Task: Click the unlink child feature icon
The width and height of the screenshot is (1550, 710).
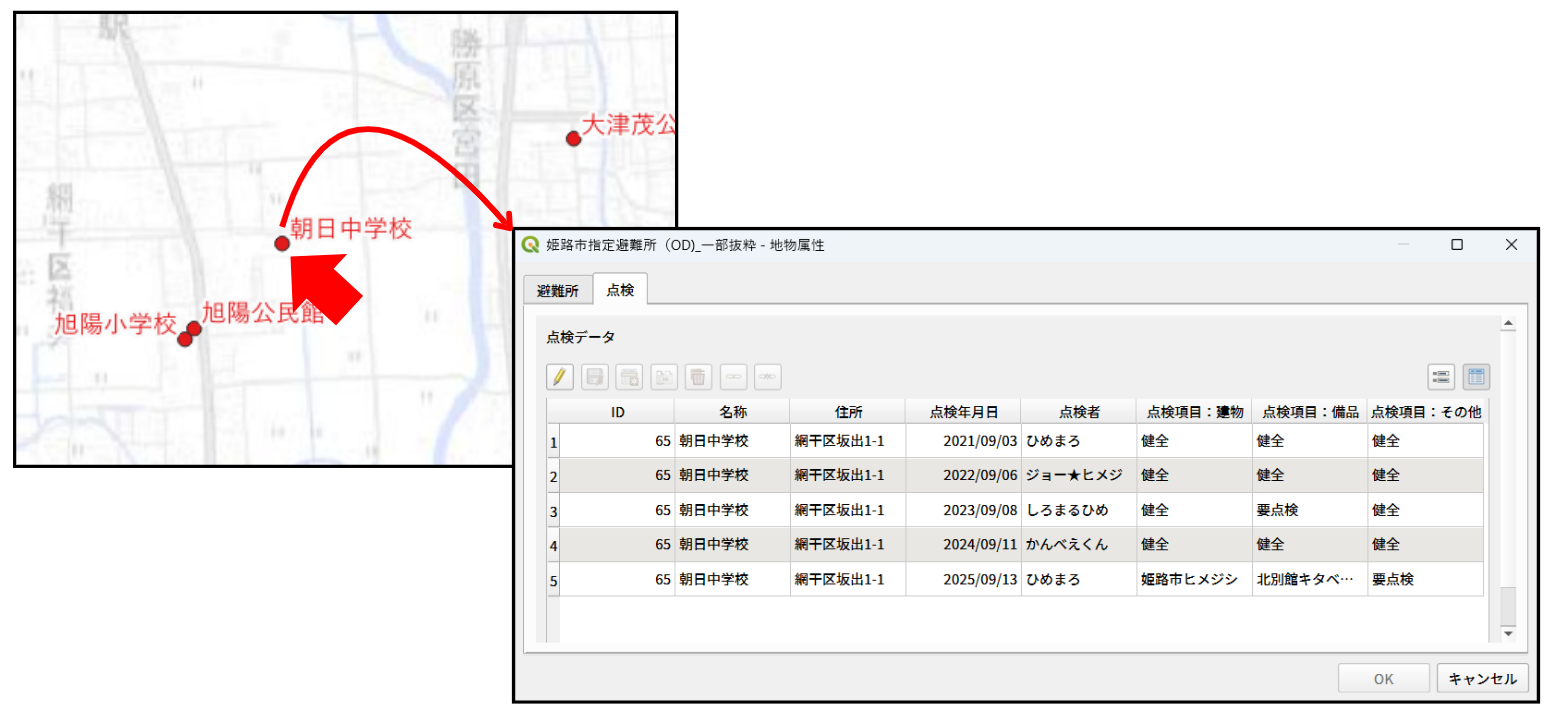Action: pyautogui.click(x=768, y=377)
